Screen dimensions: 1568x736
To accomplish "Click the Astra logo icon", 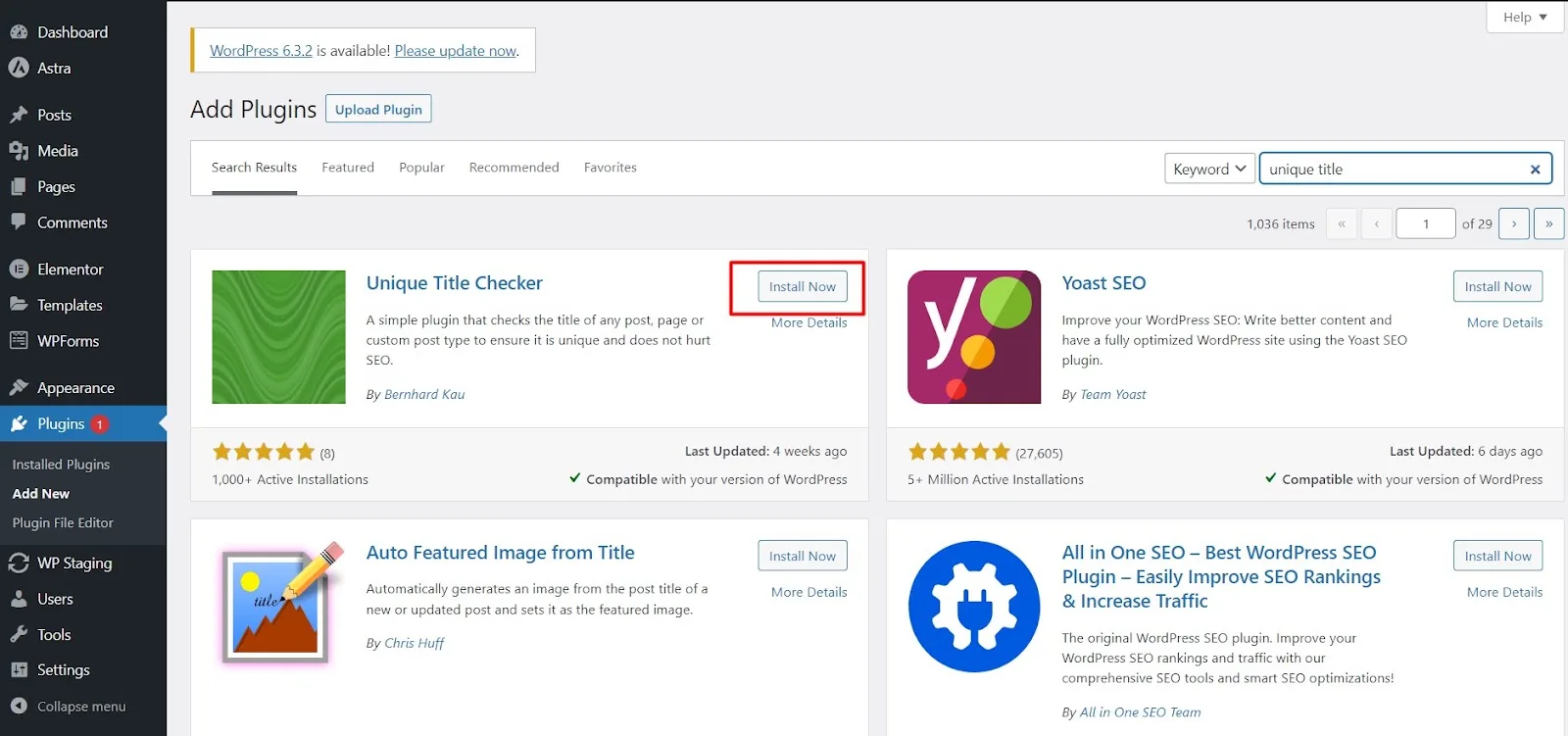I will point(19,68).
